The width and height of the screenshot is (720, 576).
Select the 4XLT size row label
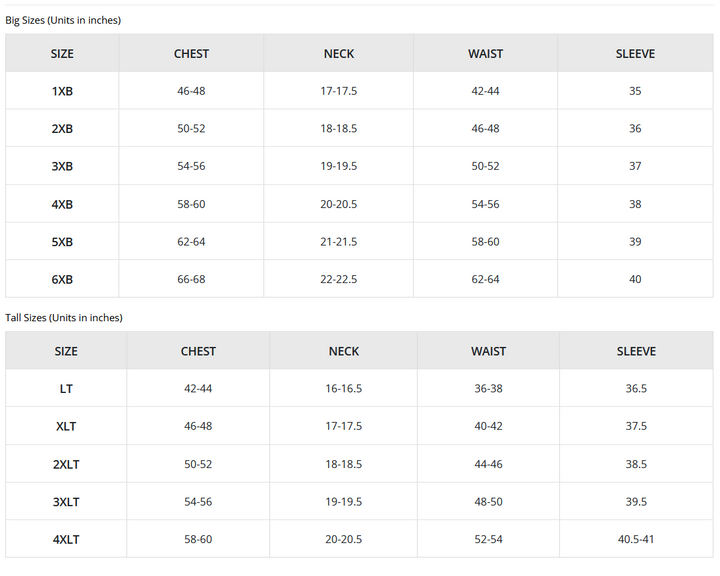[66, 540]
